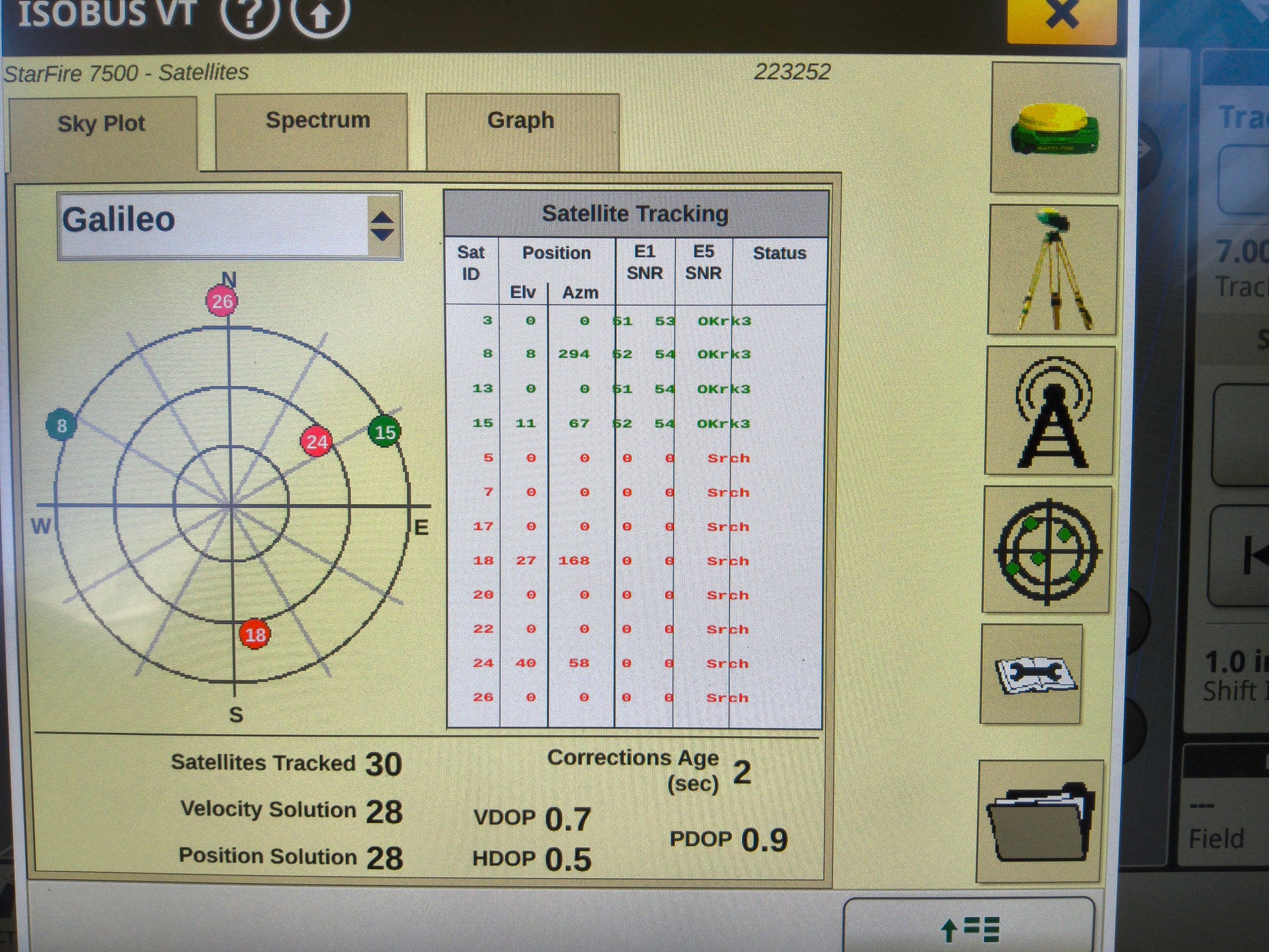
Task: Select satellite 8 marker on sky plot
Action: click(61, 425)
